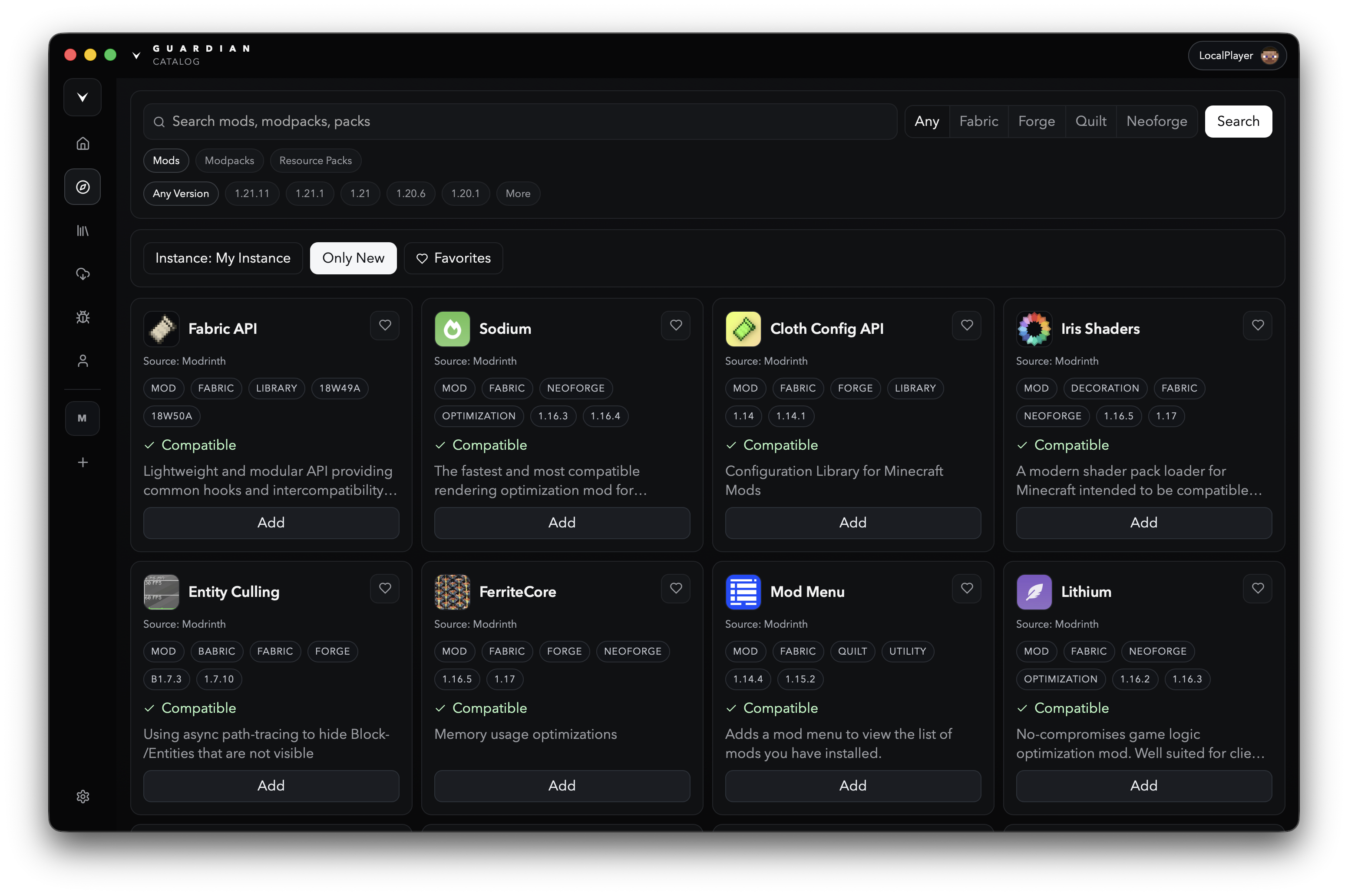The image size is (1348, 896).
Task: Click the Iris Shaders mod icon
Action: click(1034, 329)
